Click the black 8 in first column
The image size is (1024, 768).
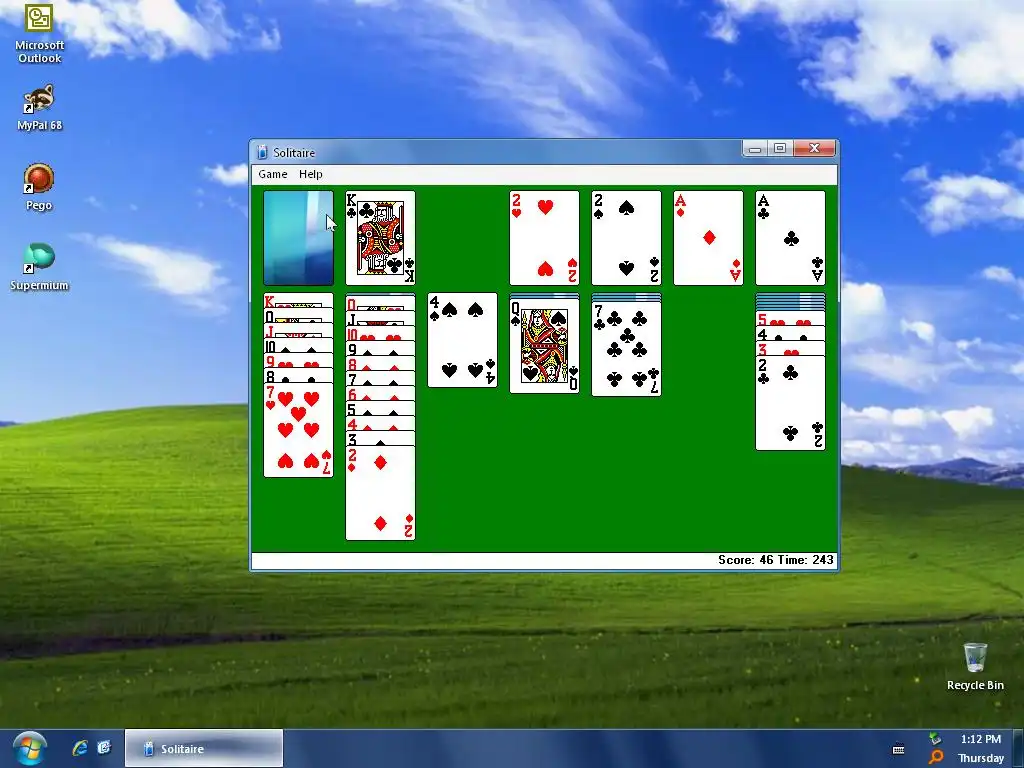[298, 376]
